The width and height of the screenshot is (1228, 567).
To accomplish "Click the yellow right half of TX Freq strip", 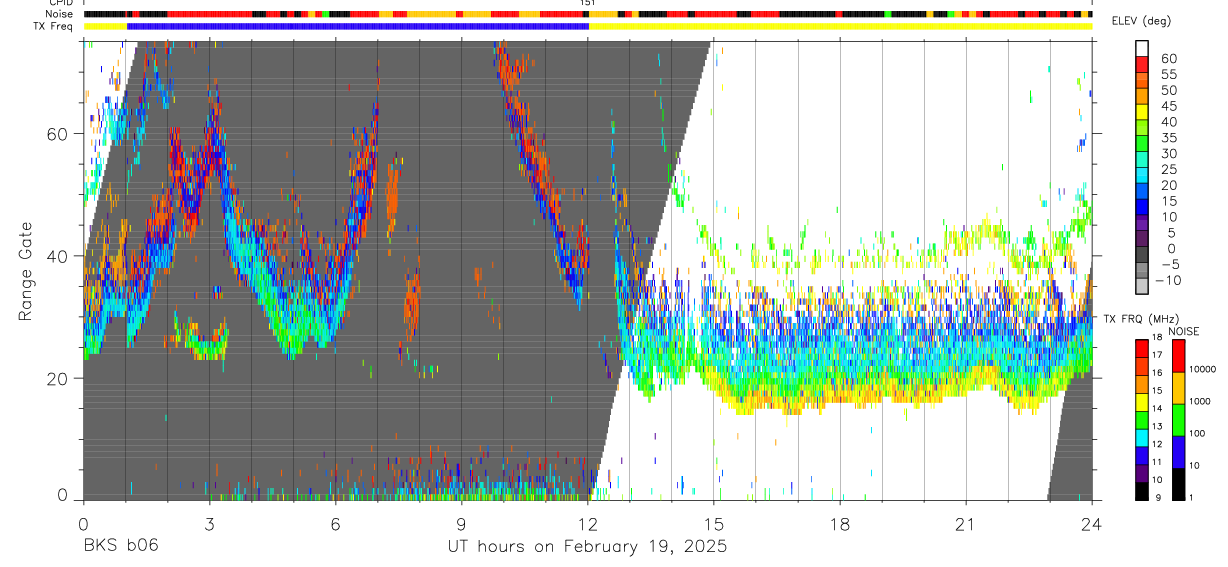I will pos(840,26).
